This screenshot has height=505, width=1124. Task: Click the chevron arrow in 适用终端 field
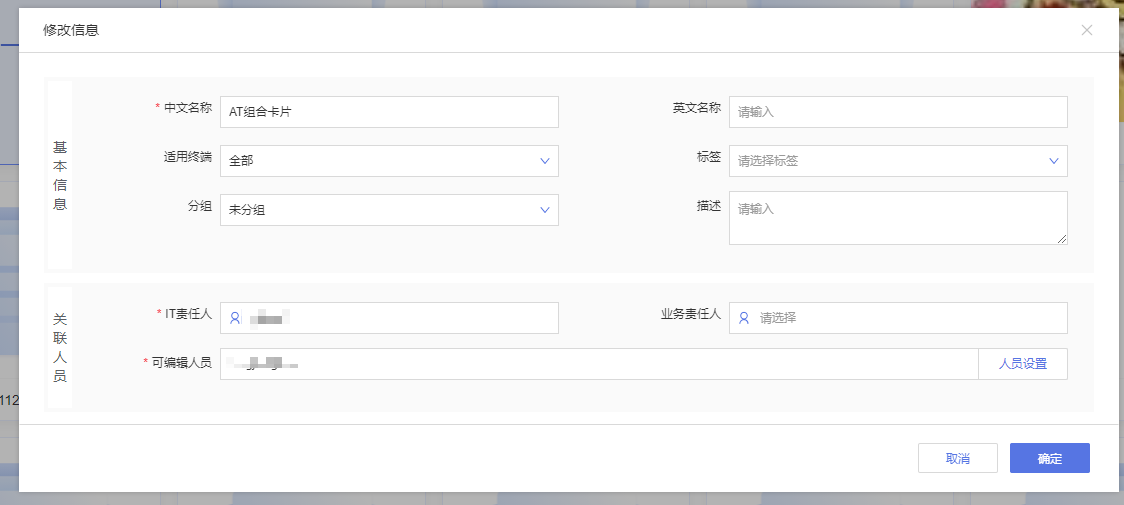(545, 161)
